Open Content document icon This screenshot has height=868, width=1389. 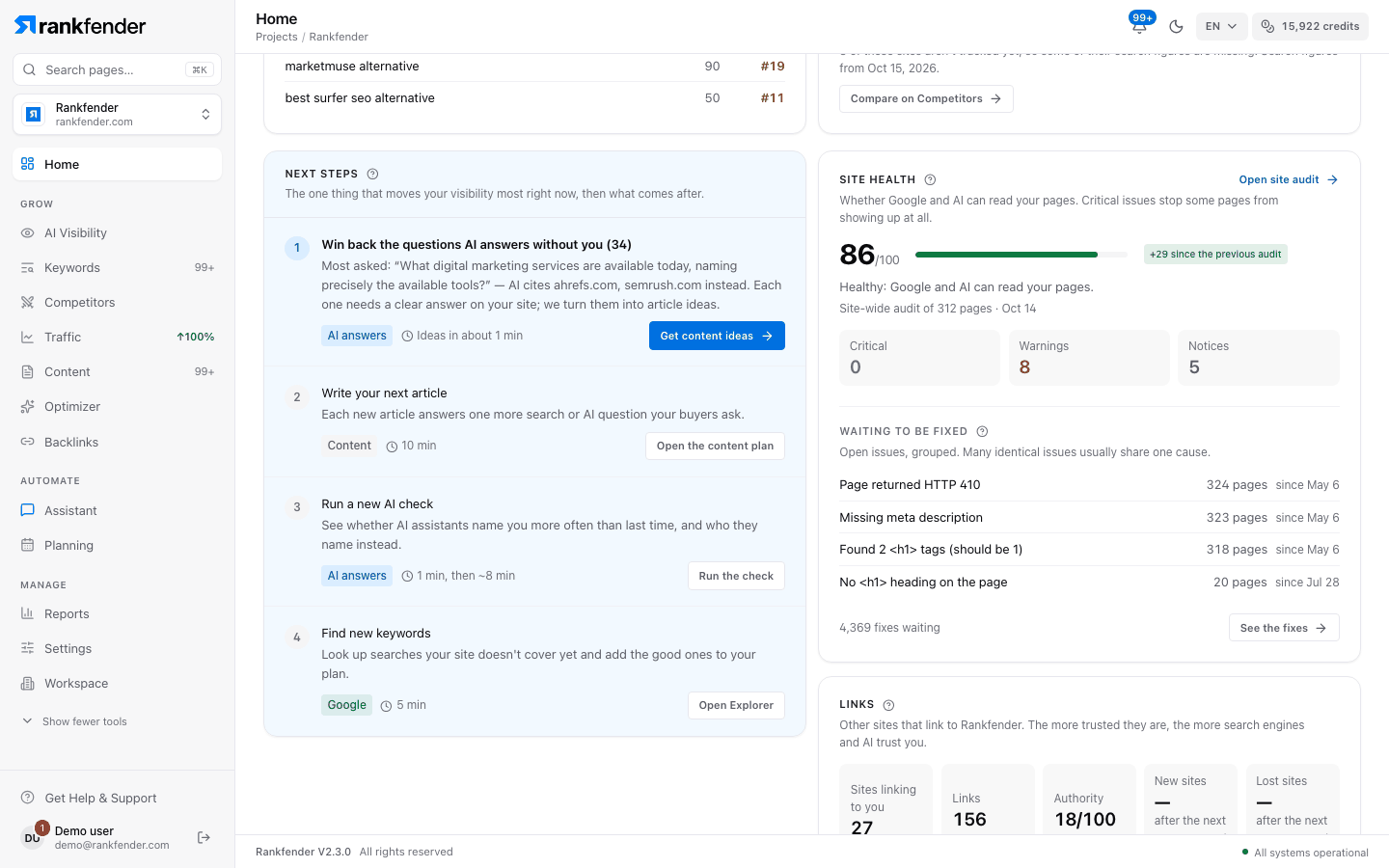28,372
